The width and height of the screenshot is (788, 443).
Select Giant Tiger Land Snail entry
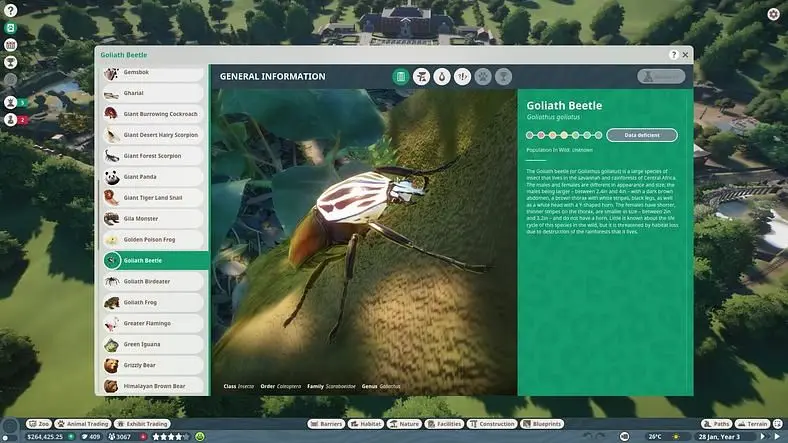153,198
